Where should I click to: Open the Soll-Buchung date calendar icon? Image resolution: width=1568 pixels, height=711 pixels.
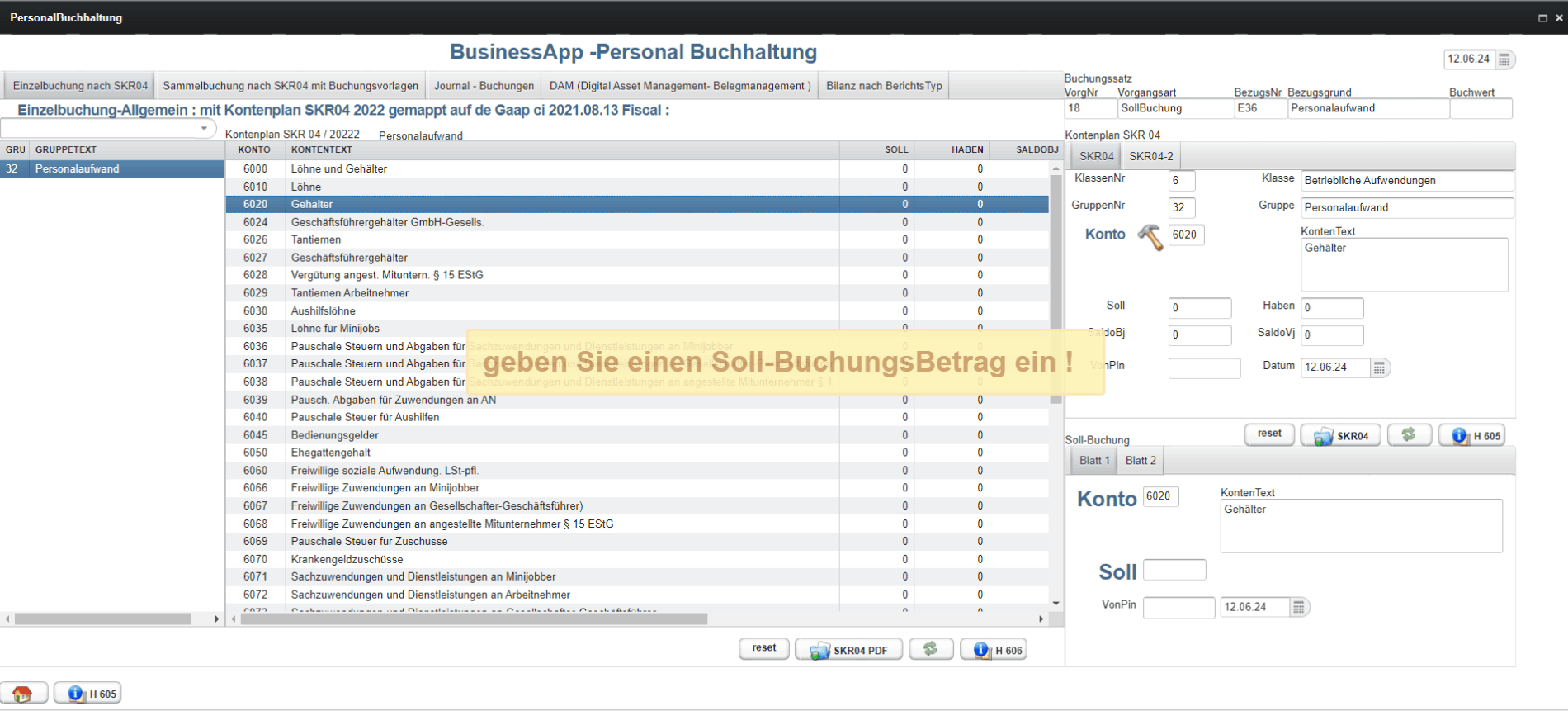[1298, 608]
